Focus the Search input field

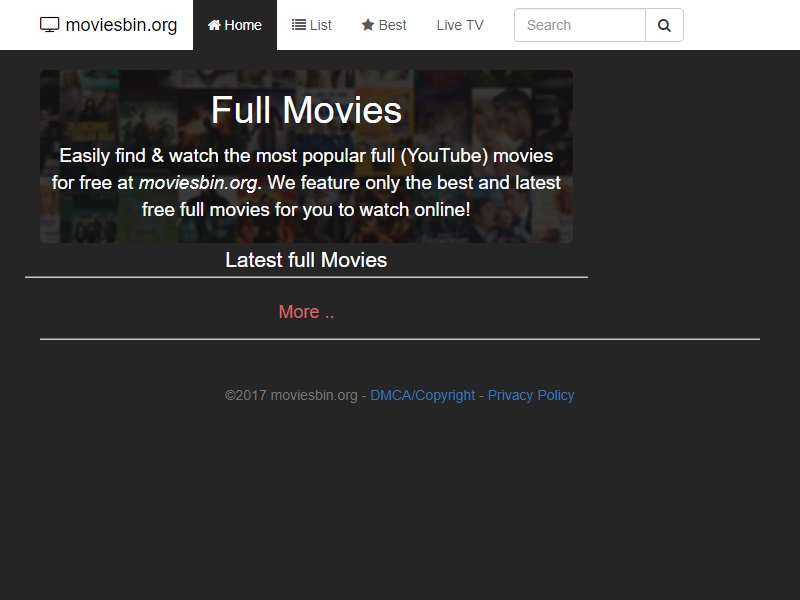point(580,25)
